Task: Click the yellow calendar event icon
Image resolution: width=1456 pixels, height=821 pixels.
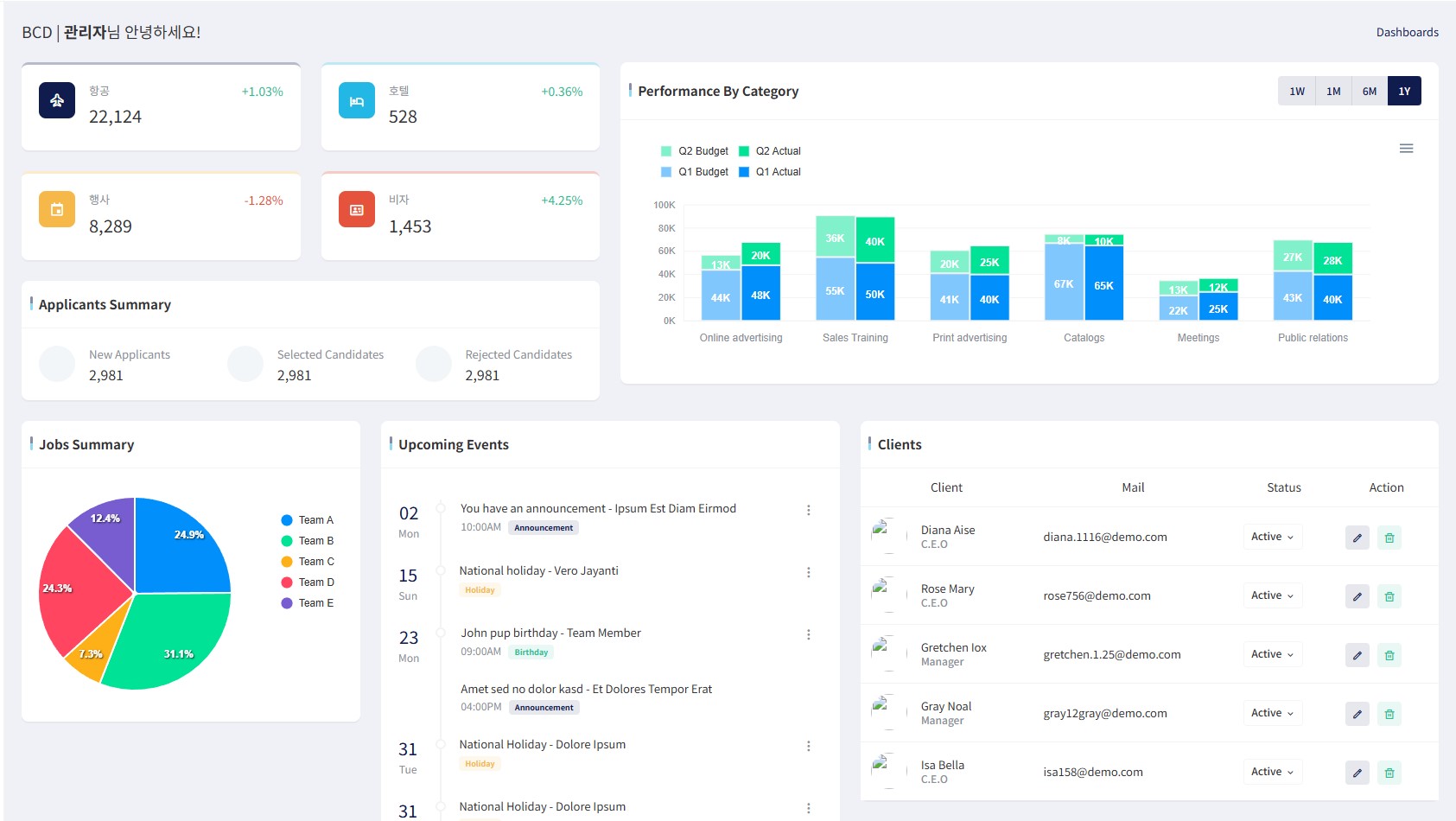Action: point(57,209)
